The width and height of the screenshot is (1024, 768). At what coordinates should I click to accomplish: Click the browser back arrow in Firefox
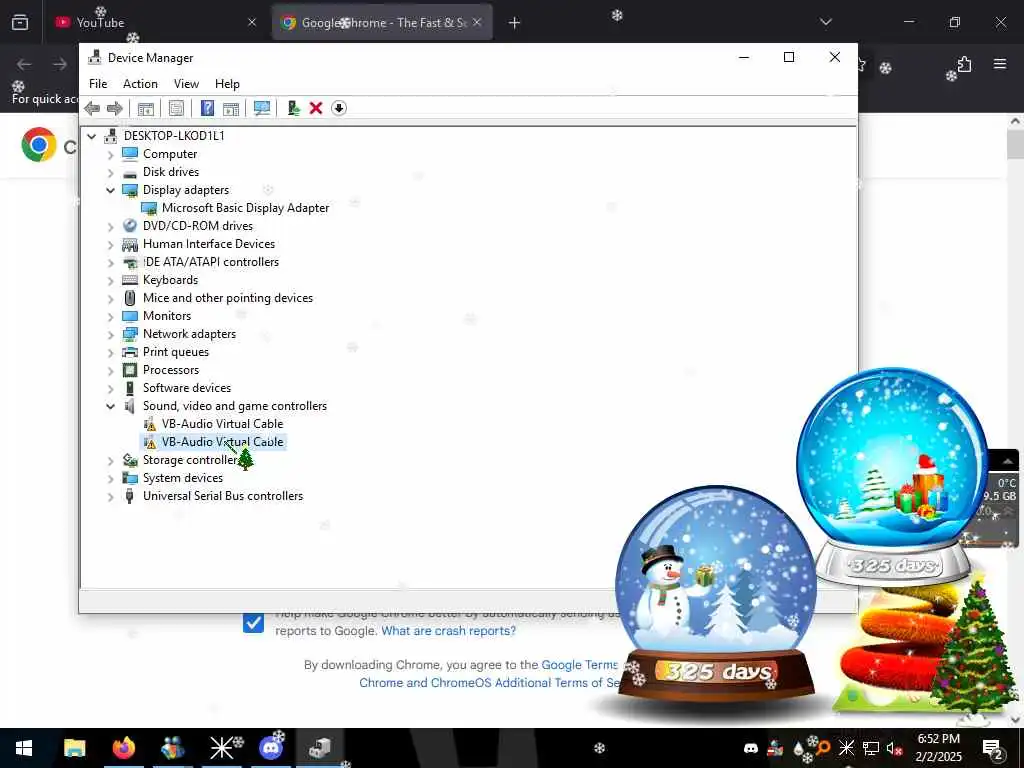click(x=24, y=64)
